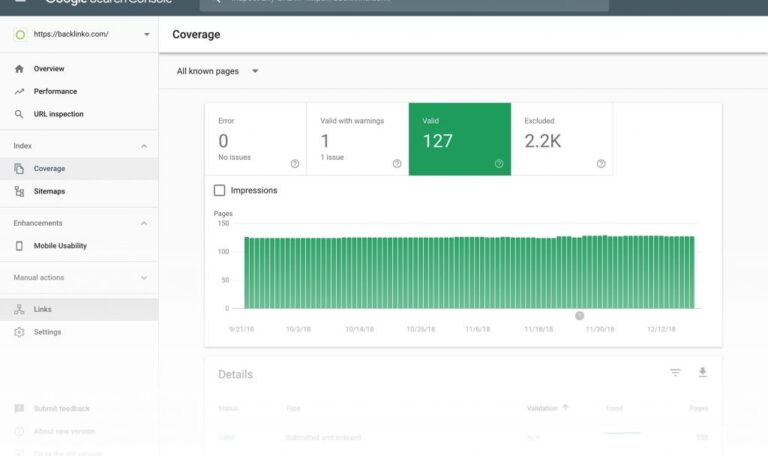Collapse the Index section
The height and width of the screenshot is (456, 768).
(x=144, y=146)
